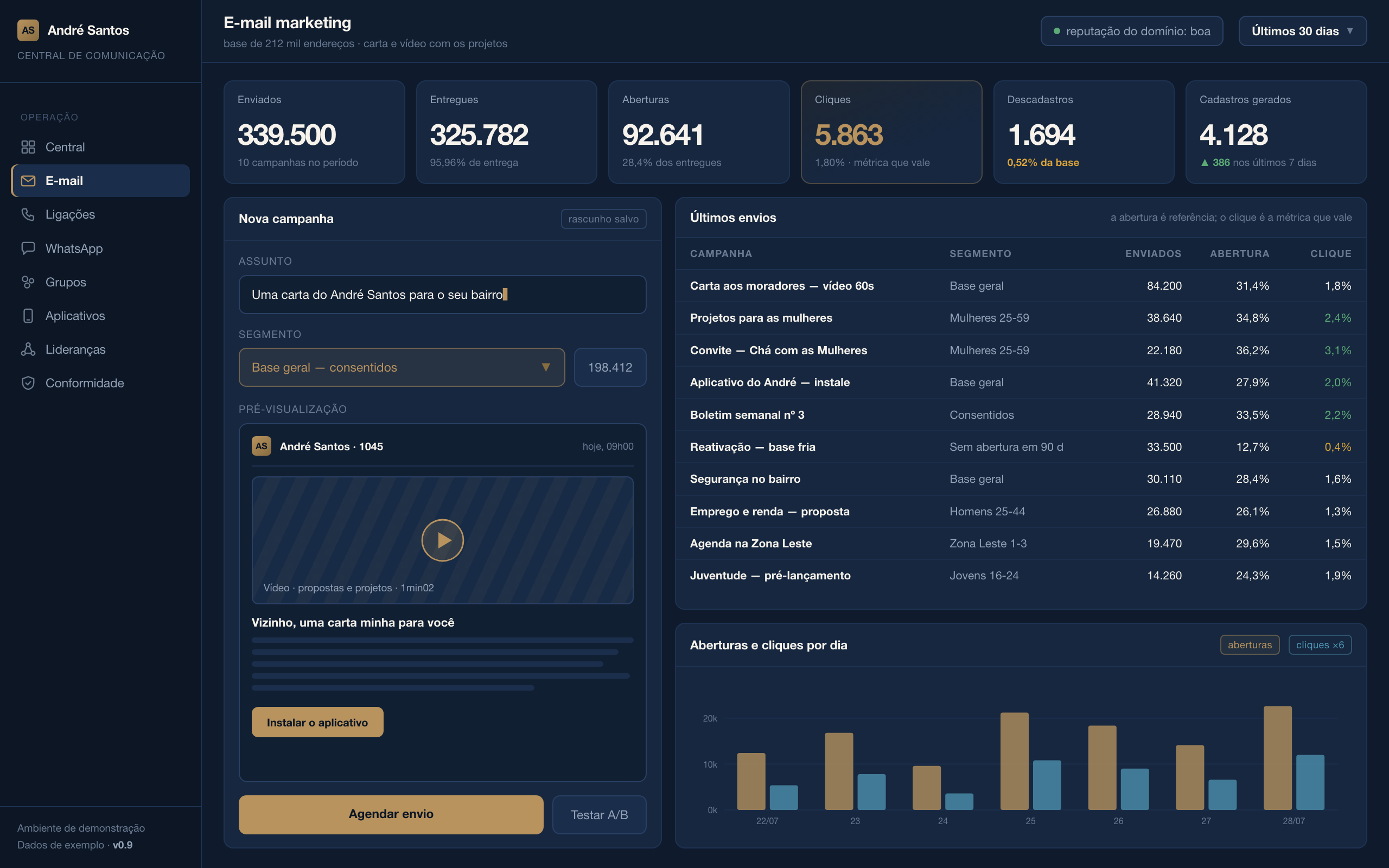
Task: Click Instalar o aplicativo button
Action: (317, 722)
